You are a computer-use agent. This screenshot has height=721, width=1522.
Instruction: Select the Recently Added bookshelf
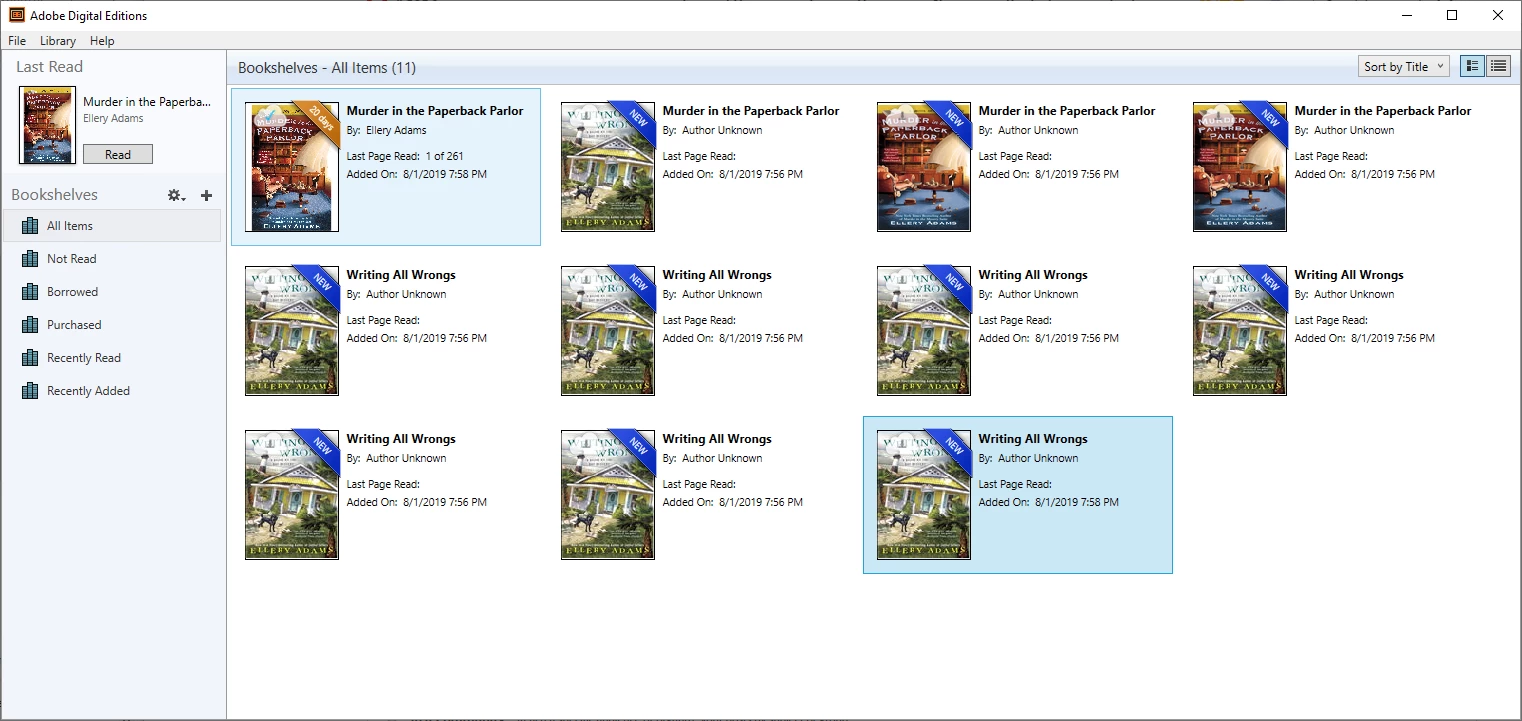click(x=111, y=391)
